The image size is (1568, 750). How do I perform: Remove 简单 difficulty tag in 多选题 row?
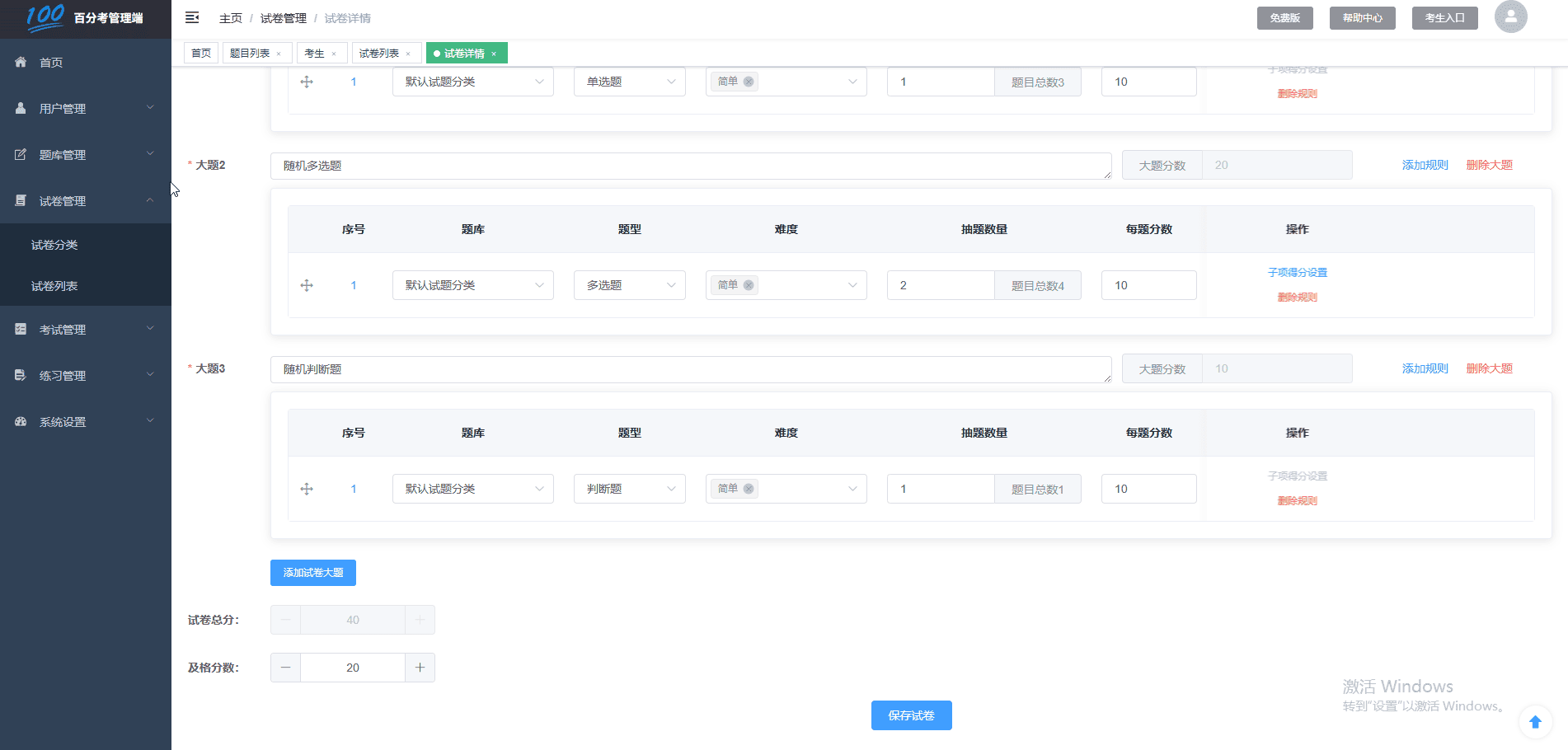pos(749,285)
